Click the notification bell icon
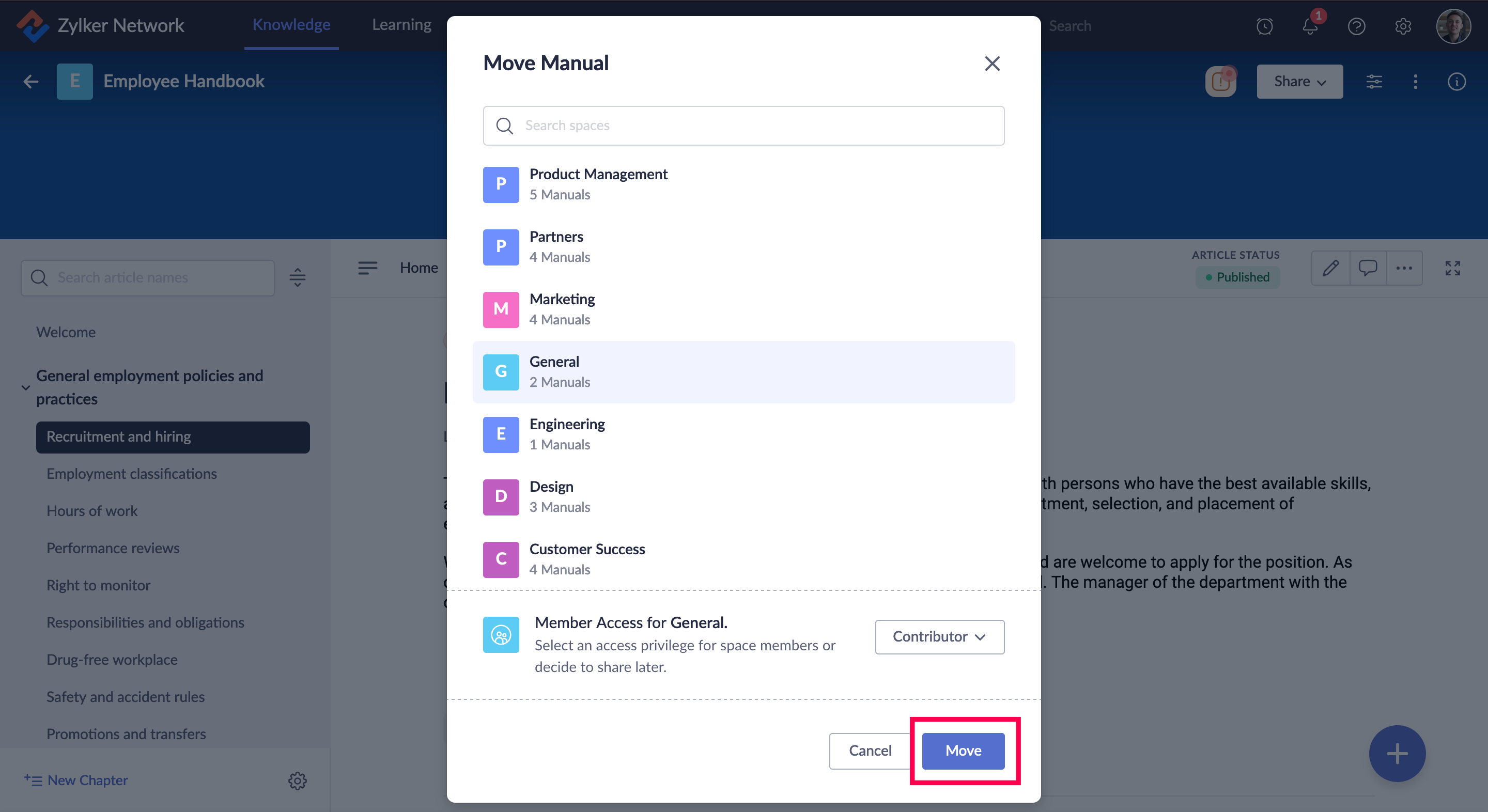The height and width of the screenshot is (812, 1488). pyautogui.click(x=1310, y=26)
